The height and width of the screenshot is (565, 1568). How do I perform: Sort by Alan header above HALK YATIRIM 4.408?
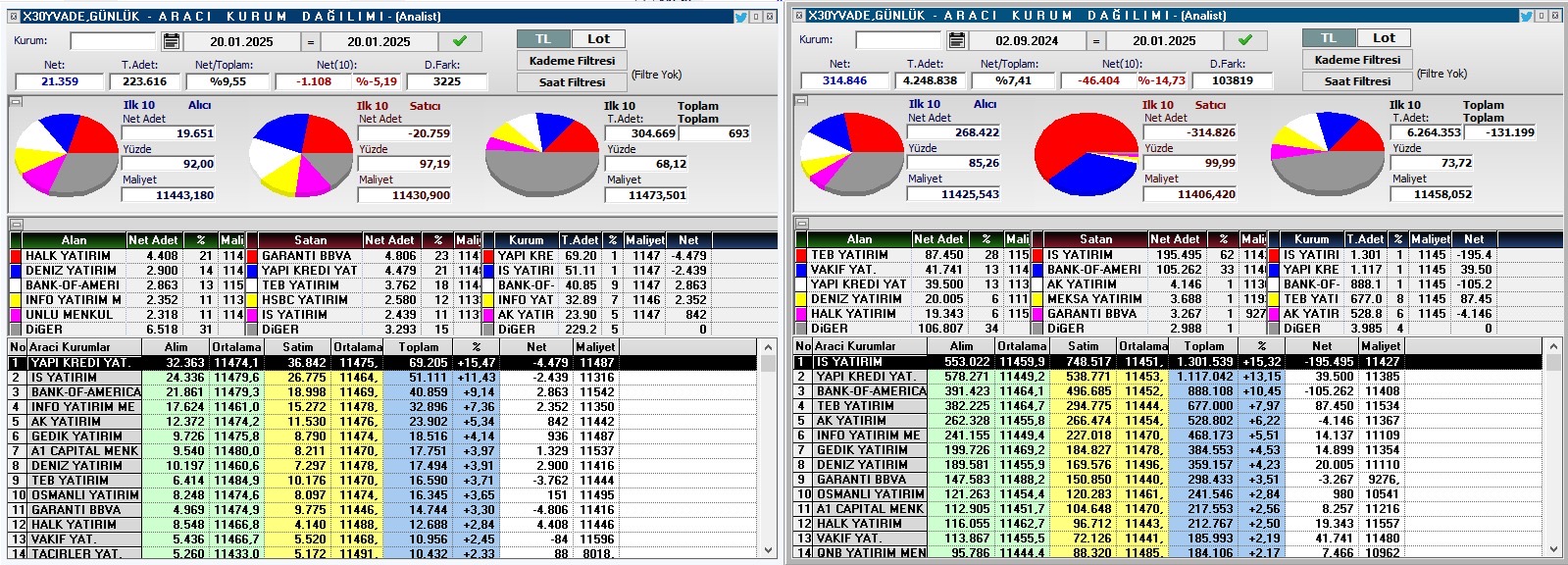coord(75,239)
